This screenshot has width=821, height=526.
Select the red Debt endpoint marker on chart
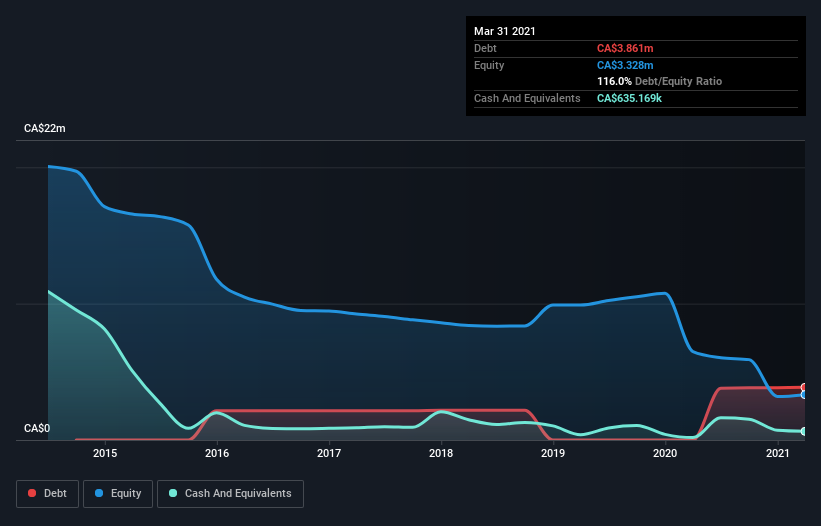(x=804, y=387)
